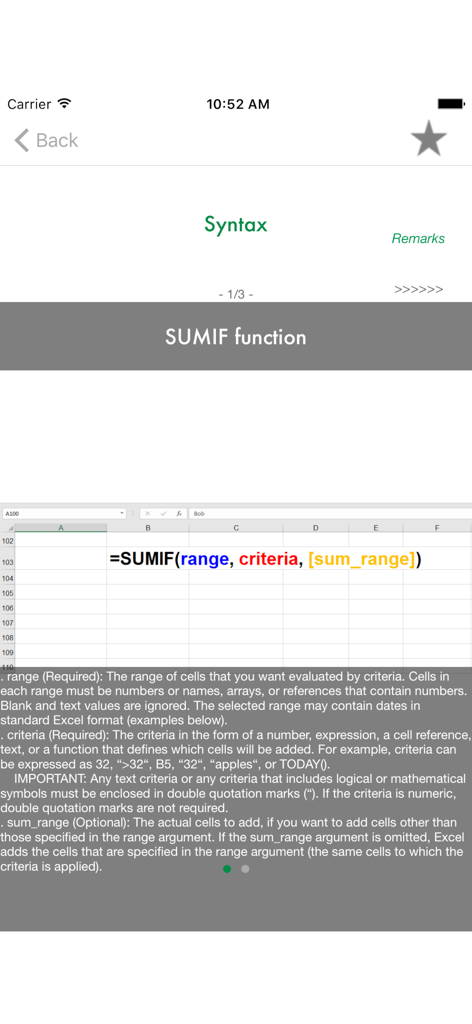Tap the yellow '[sum_range]' argument
This screenshot has width=472, height=1024.
(362, 560)
